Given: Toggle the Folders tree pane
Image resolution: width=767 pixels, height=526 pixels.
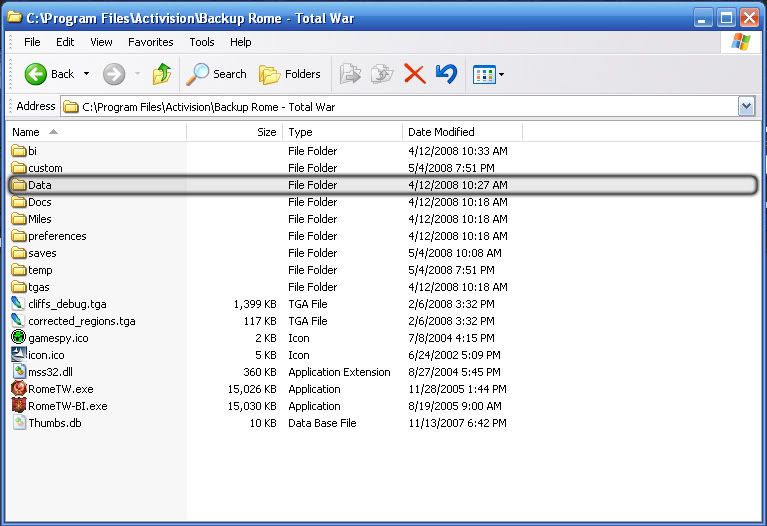Looking at the screenshot, I should (x=290, y=74).
